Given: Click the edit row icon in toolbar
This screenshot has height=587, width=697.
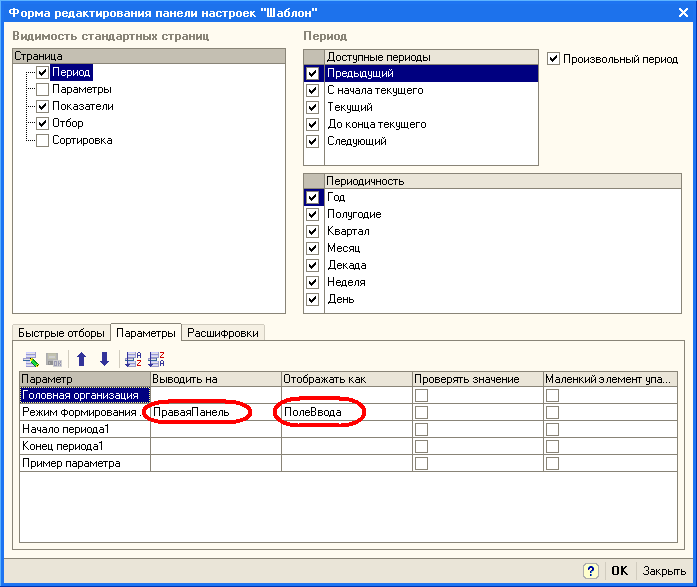Looking at the screenshot, I should (30, 359).
